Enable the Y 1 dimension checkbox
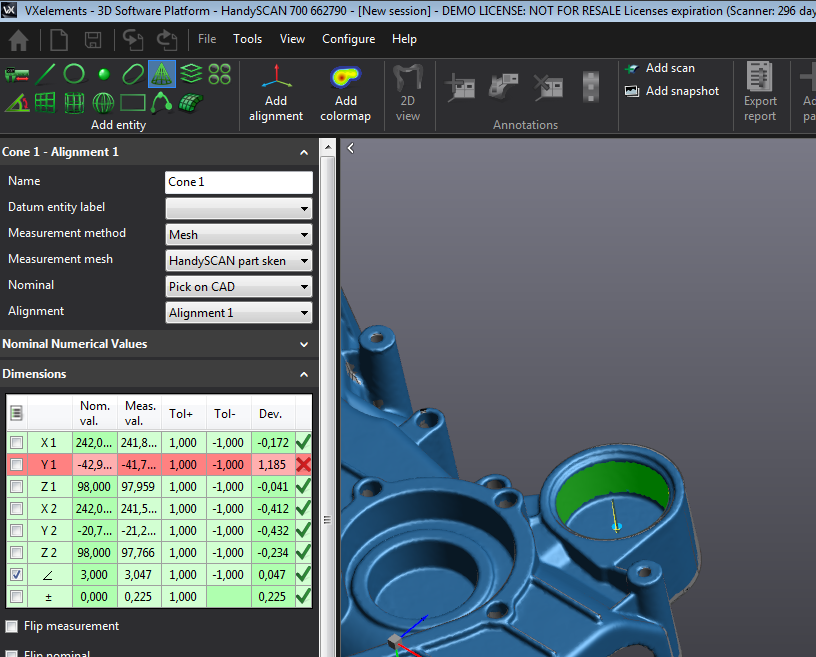 click(16, 465)
